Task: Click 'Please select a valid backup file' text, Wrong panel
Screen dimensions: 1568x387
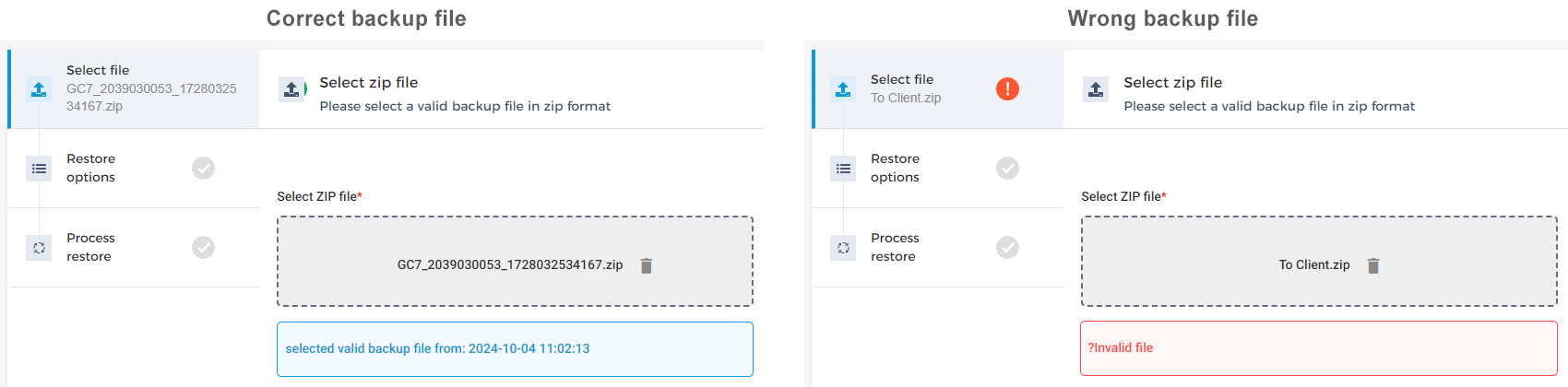Action: tap(1269, 106)
